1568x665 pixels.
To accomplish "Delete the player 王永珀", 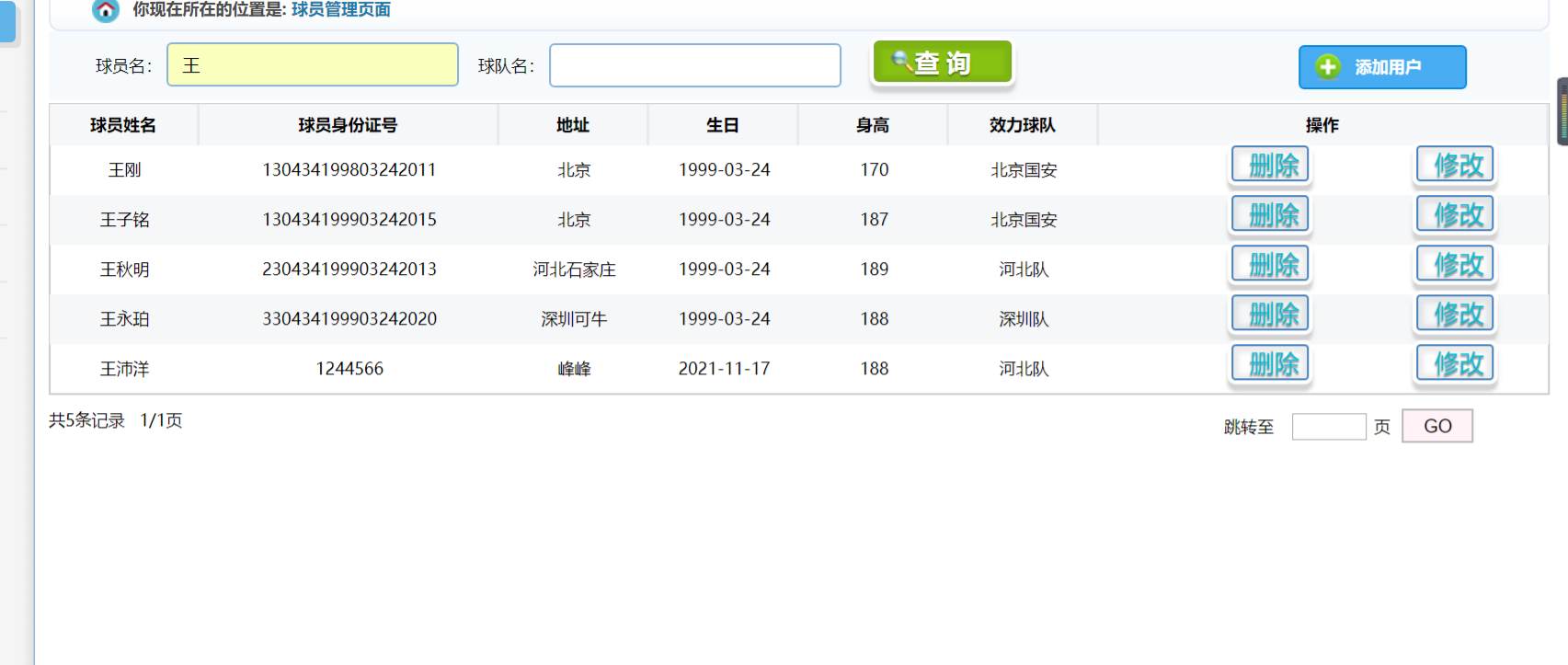I will (1270, 315).
